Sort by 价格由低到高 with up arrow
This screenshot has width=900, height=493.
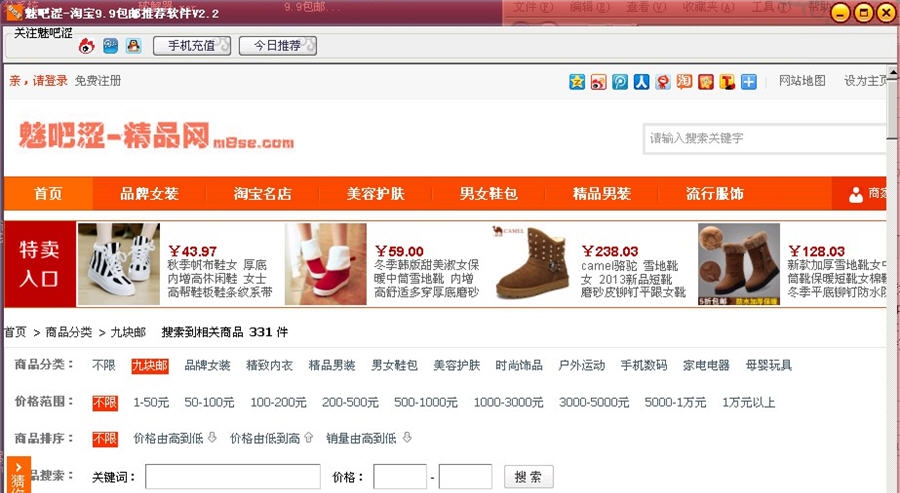tap(271, 438)
